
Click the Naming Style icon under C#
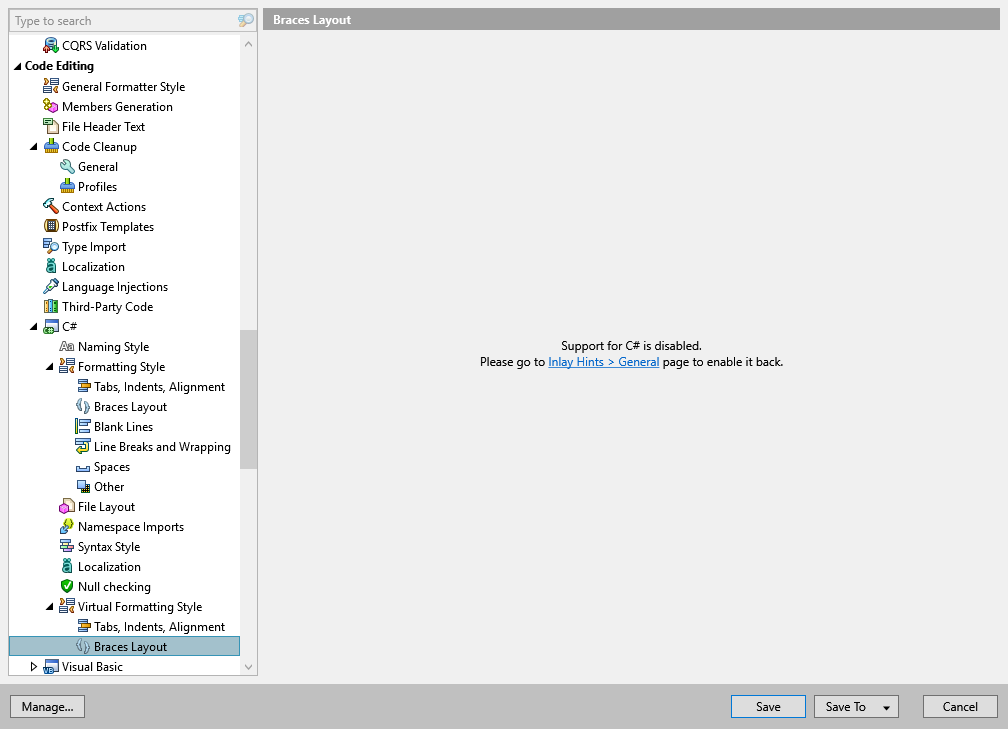67,346
